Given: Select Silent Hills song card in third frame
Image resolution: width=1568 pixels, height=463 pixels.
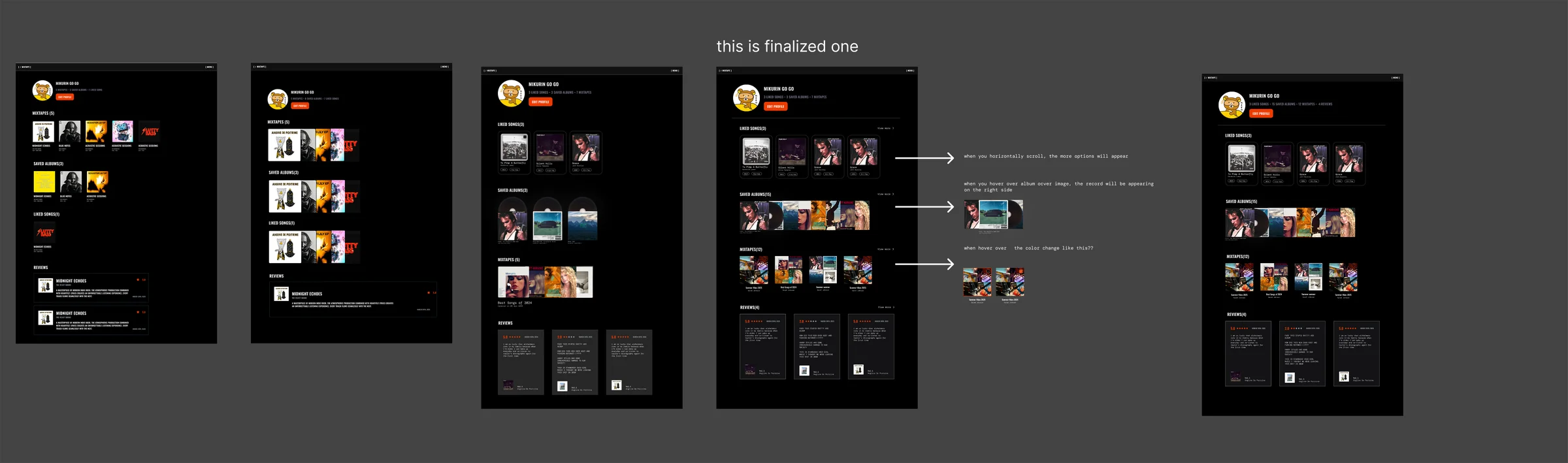Looking at the screenshot, I should [x=550, y=152].
